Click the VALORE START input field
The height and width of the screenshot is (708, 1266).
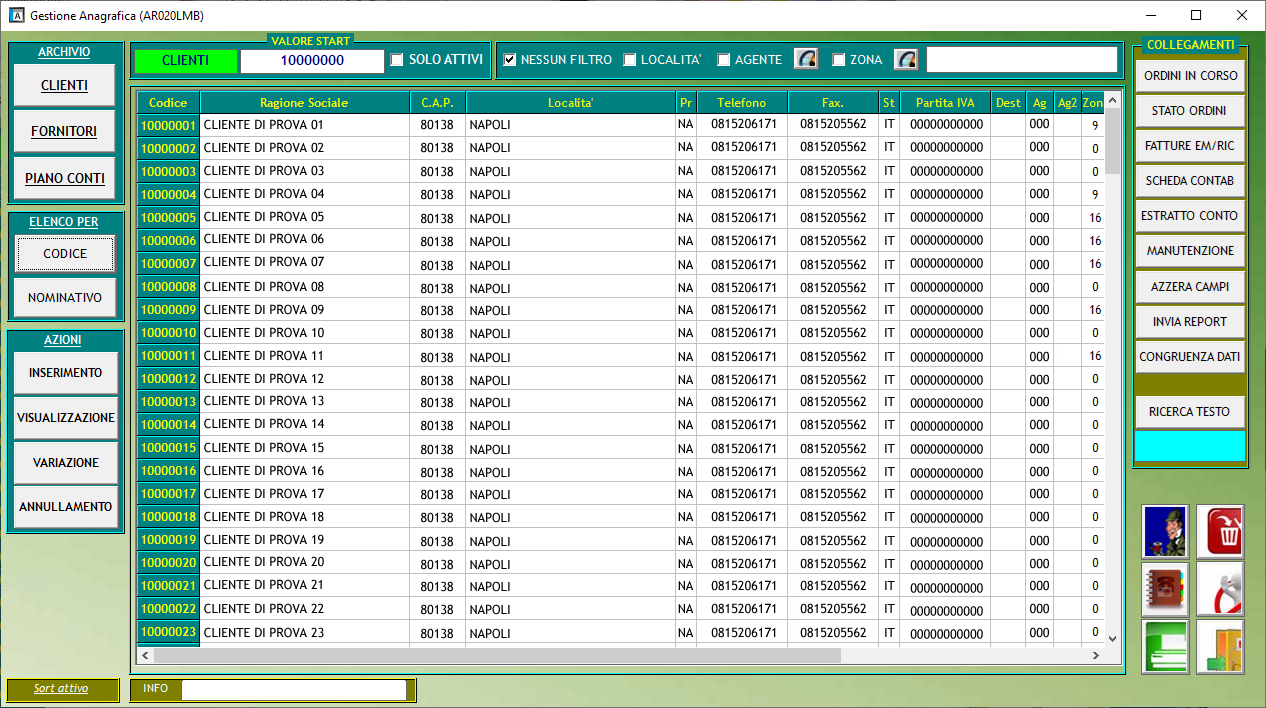pos(312,60)
